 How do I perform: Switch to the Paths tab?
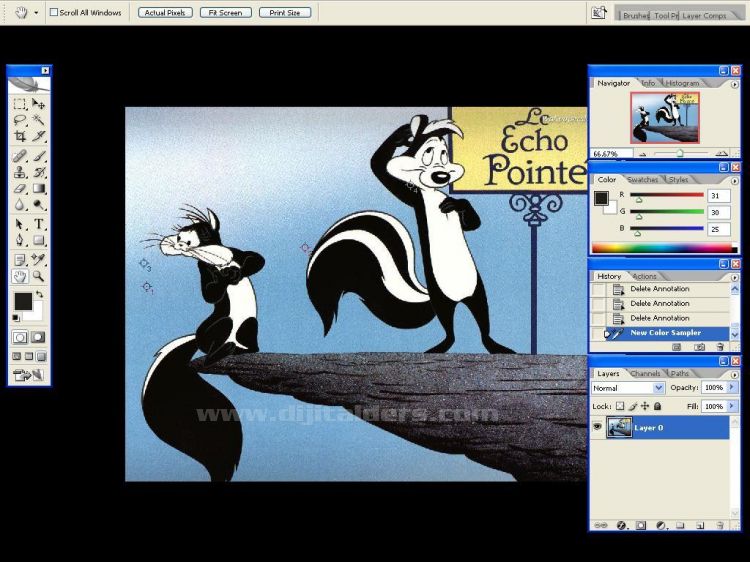tap(679, 373)
